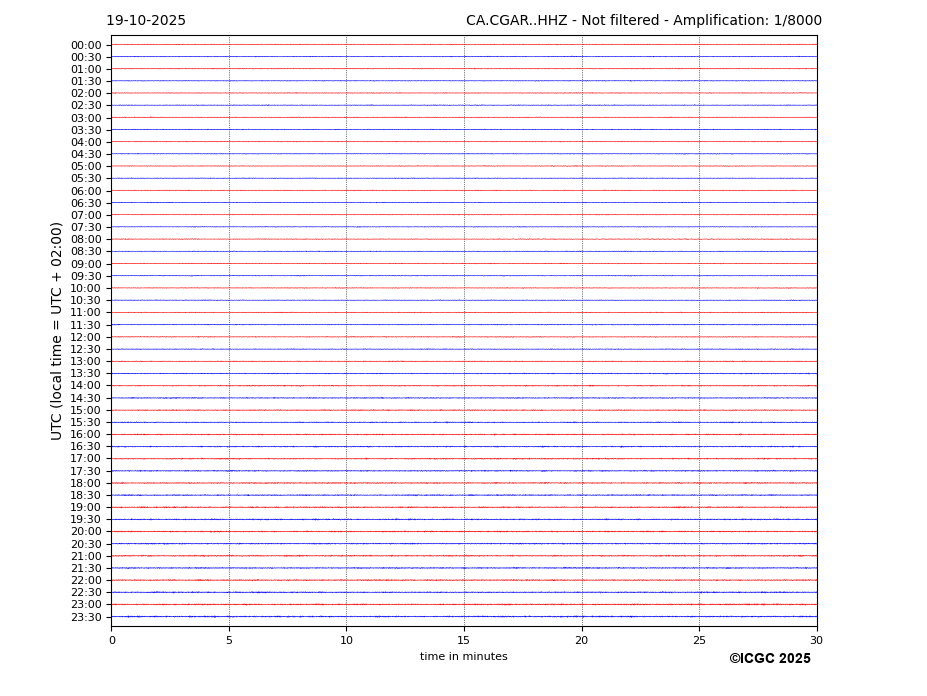The image size is (927, 696).
Task: Click the "time in minutes" axis label
Action: [x=463, y=657]
